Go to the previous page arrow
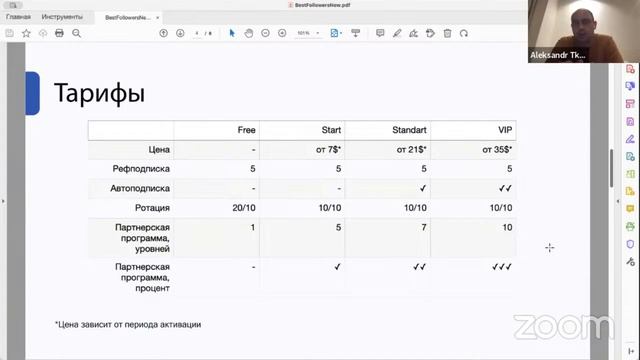This screenshot has height=360, width=640. 164,33
